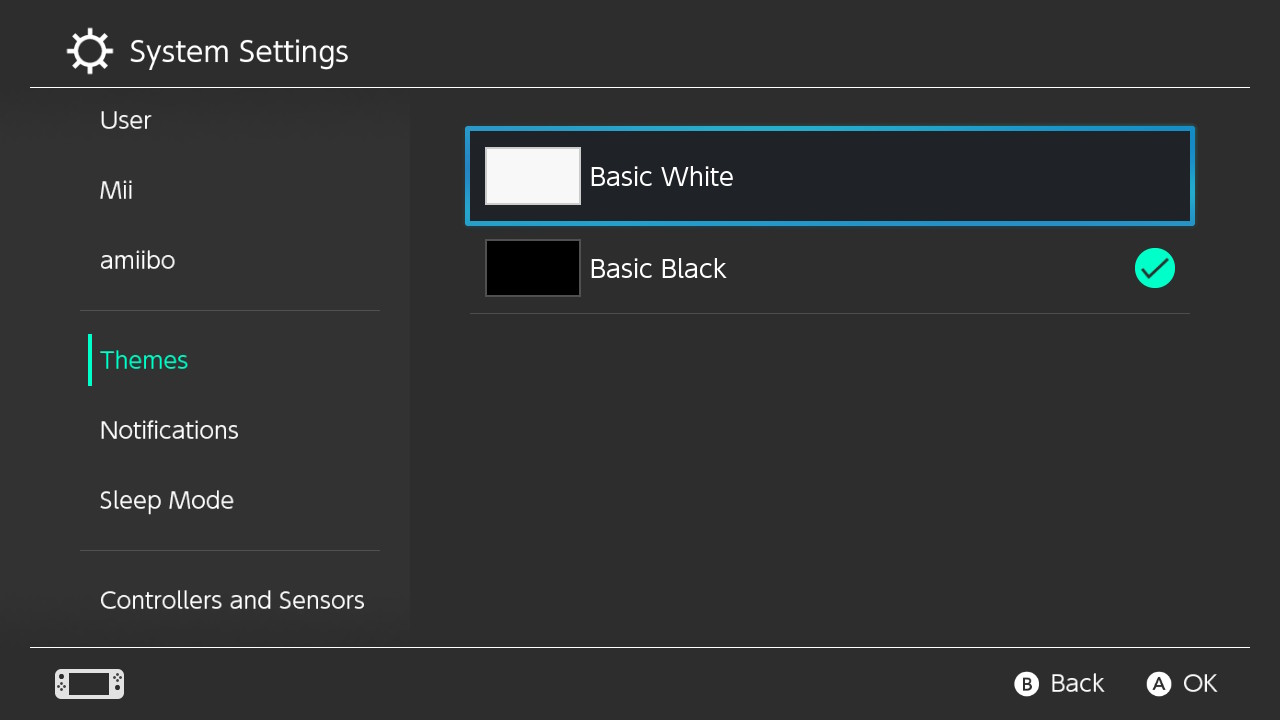Click the teal checkmark on Basic Black

1154,268
